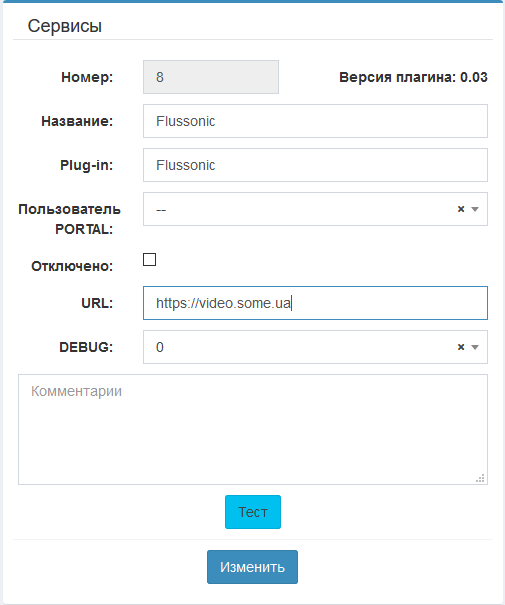Clear the DEBUG value with × icon
505x605 pixels.
click(461, 347)
